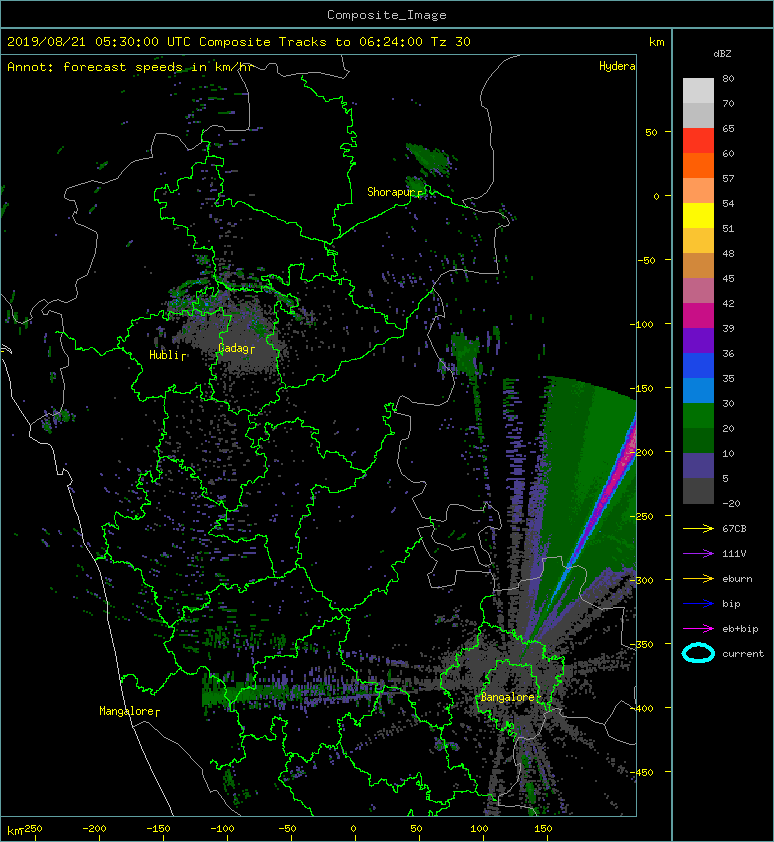
Task: Pick the magenta swatch between 42 and 39
Action: click(x=698, y=315)
